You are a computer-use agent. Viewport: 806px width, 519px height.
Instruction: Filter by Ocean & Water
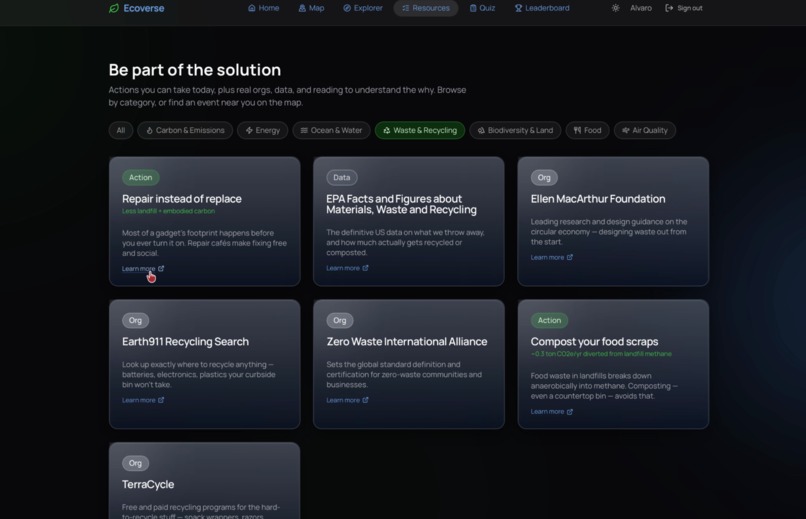tap(331, 131)
